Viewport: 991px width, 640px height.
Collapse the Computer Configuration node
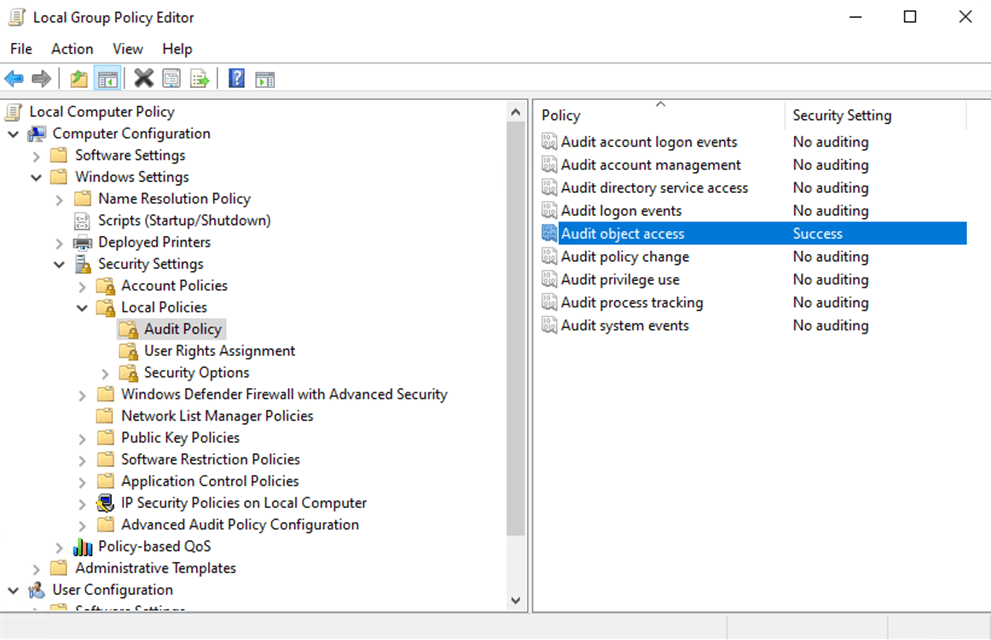[13, 134]
